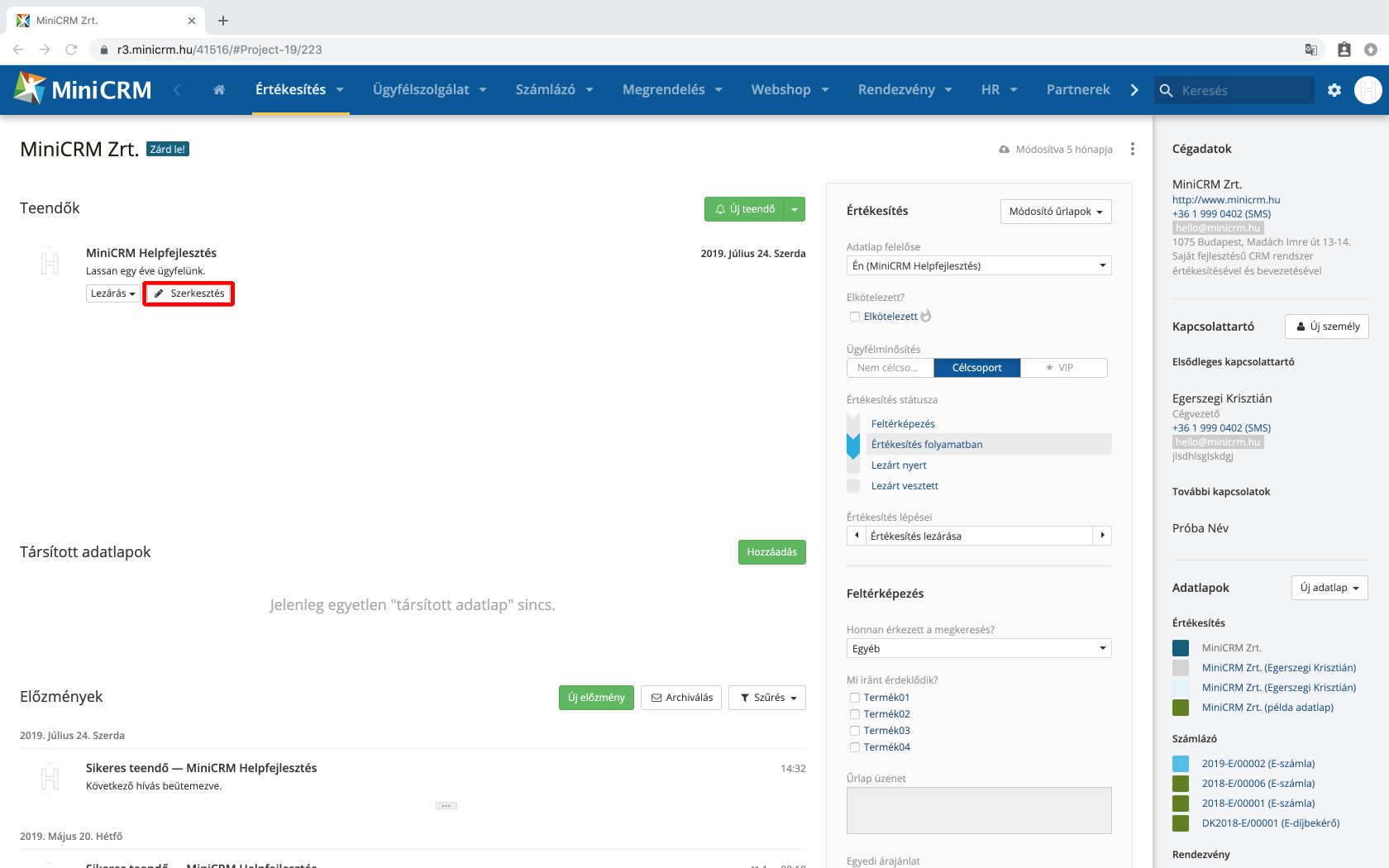Open Partnerek menu
The height and width of the screenshot is (868, 1389).
[1078, 90]
